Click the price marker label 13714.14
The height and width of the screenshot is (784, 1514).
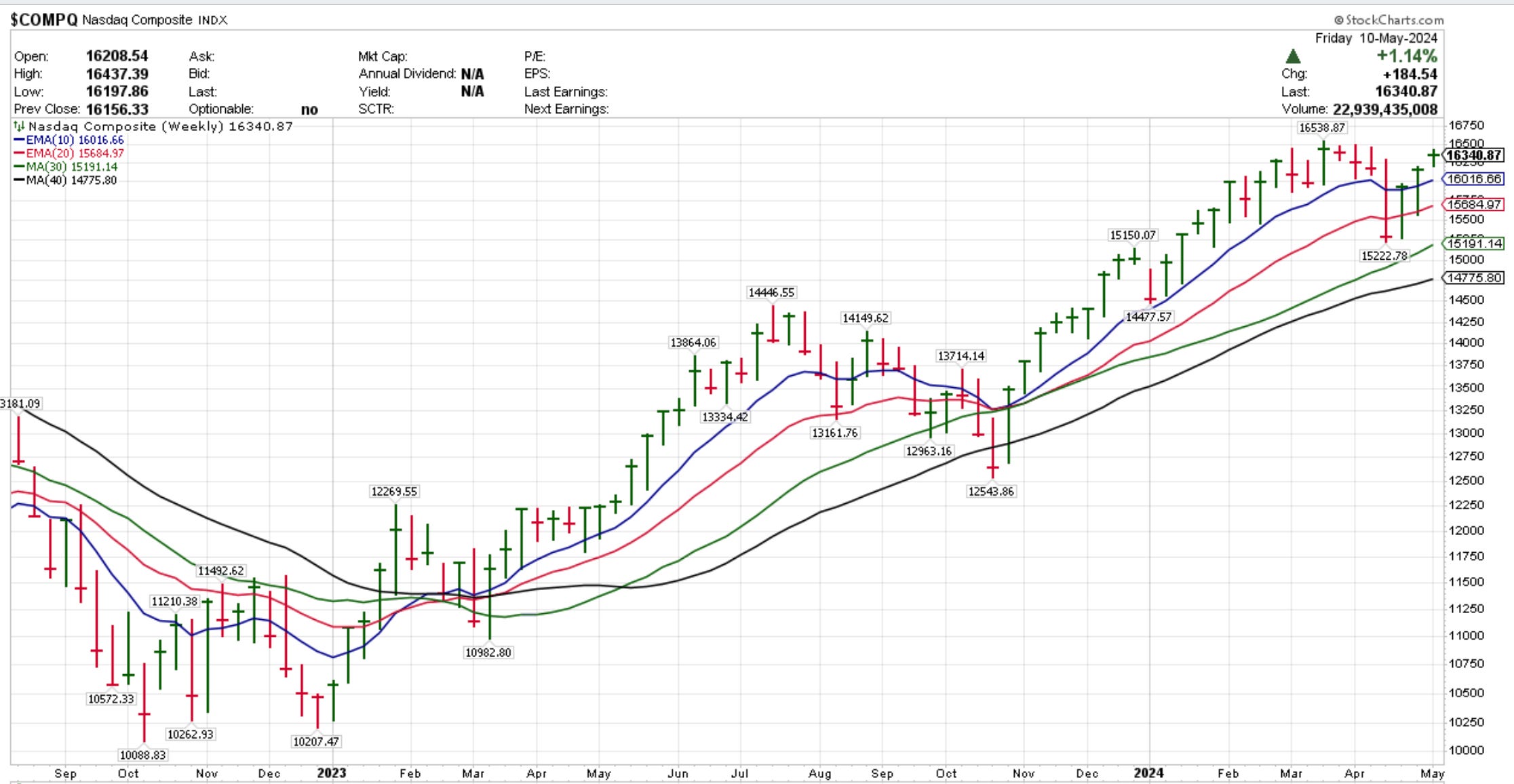tap(961, 356)
